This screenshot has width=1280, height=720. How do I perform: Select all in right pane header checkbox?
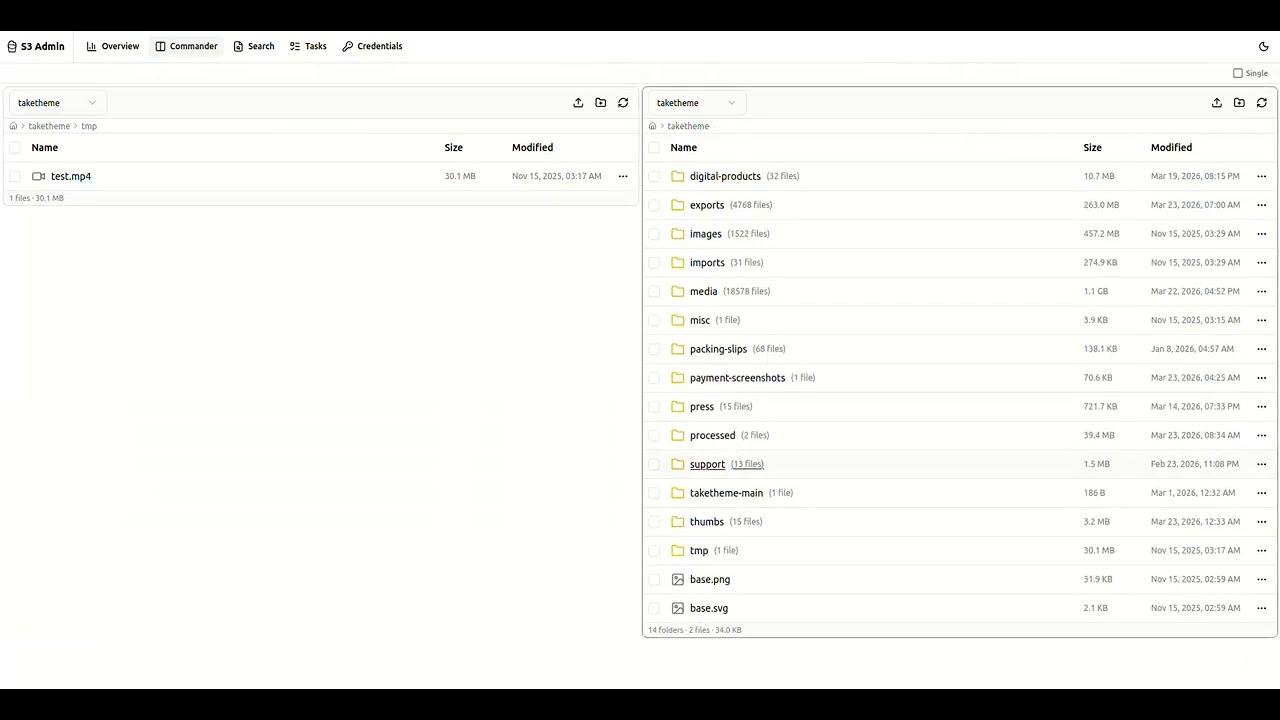click(x=654, y=147)
